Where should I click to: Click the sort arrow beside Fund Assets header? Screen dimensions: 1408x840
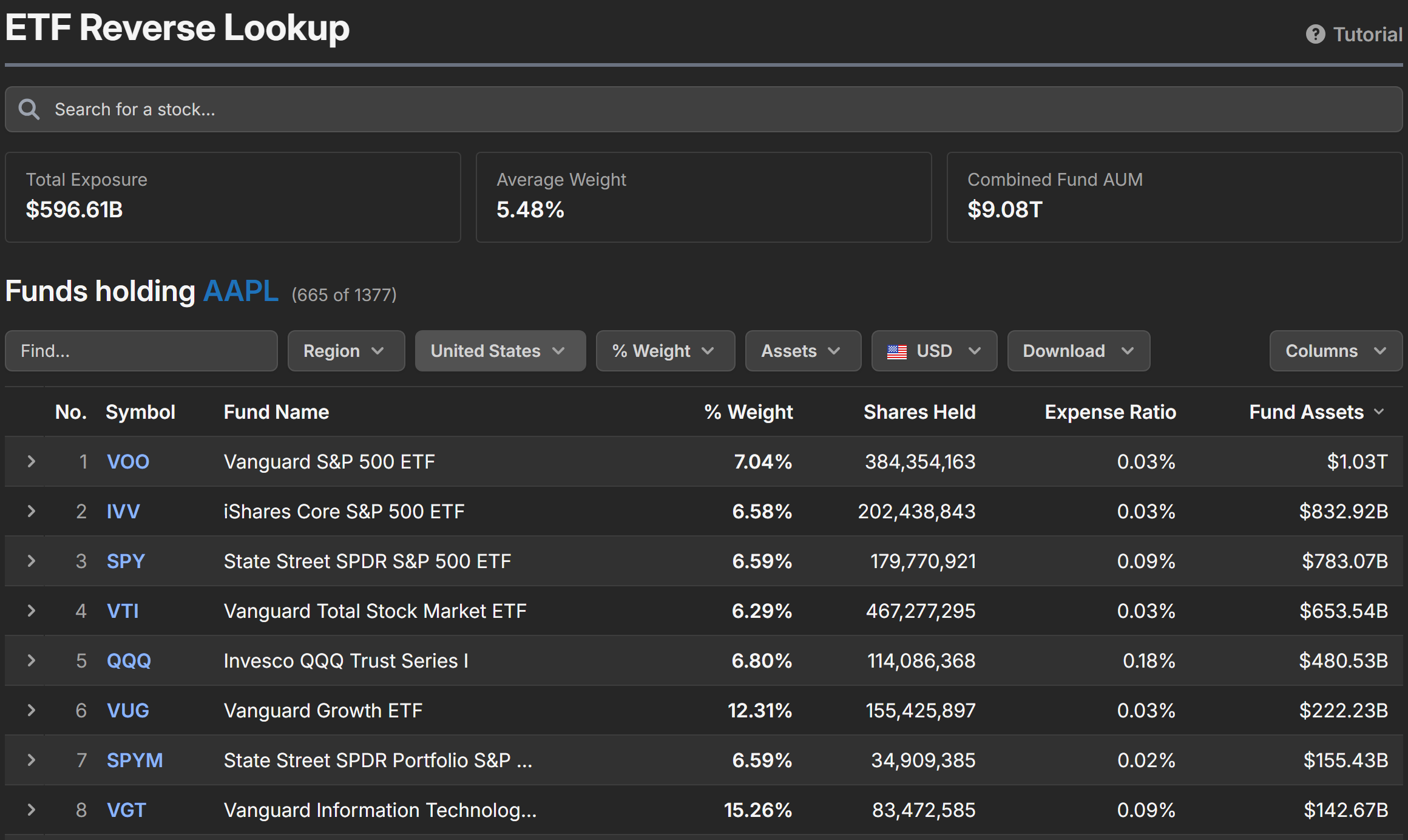1379,412
